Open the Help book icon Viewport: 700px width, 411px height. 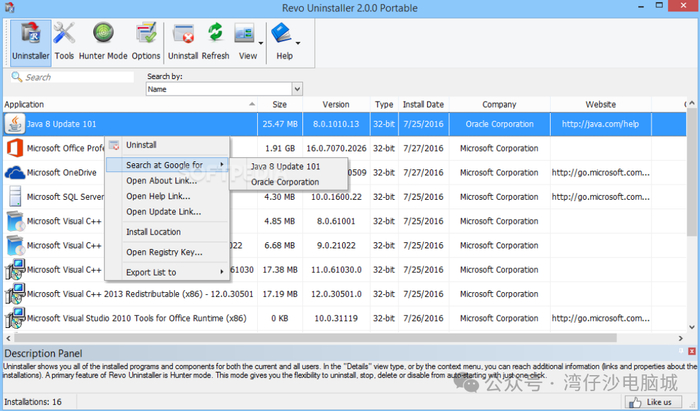point(282,34)
